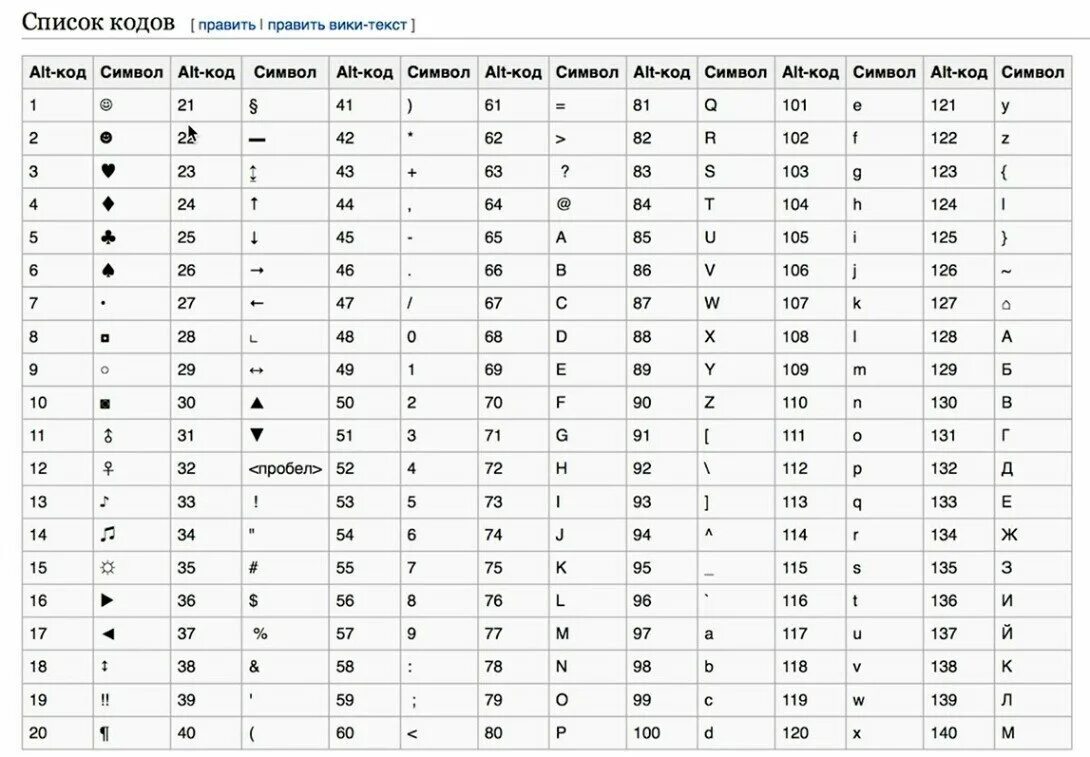Viewport: 1090px width, 757px height.
Task: Select the up triangle symbol for Alt-code 30
Action: pyautogui.click(x=257, y=402)
